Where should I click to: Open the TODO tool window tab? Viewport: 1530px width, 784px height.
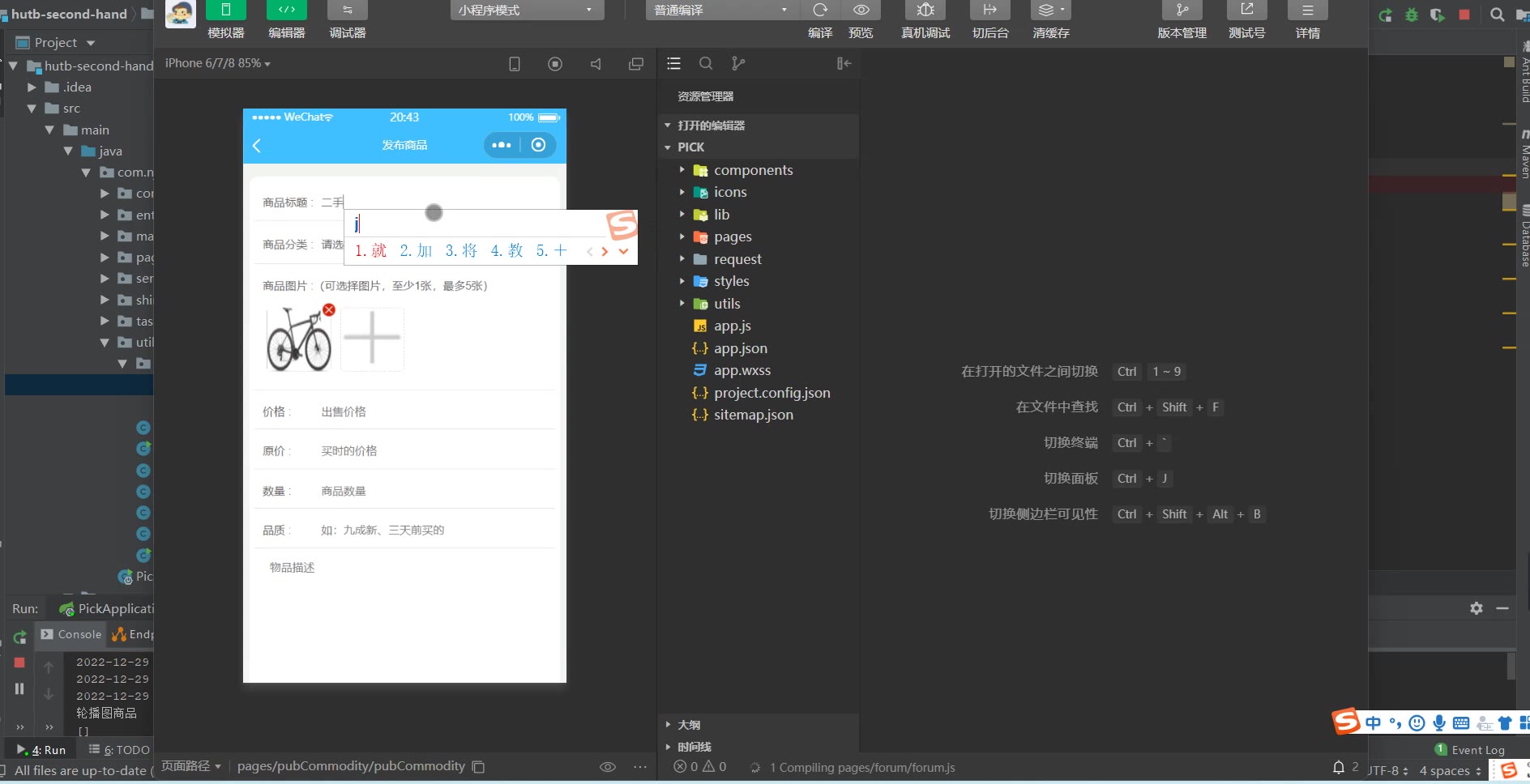click(120, 750)
